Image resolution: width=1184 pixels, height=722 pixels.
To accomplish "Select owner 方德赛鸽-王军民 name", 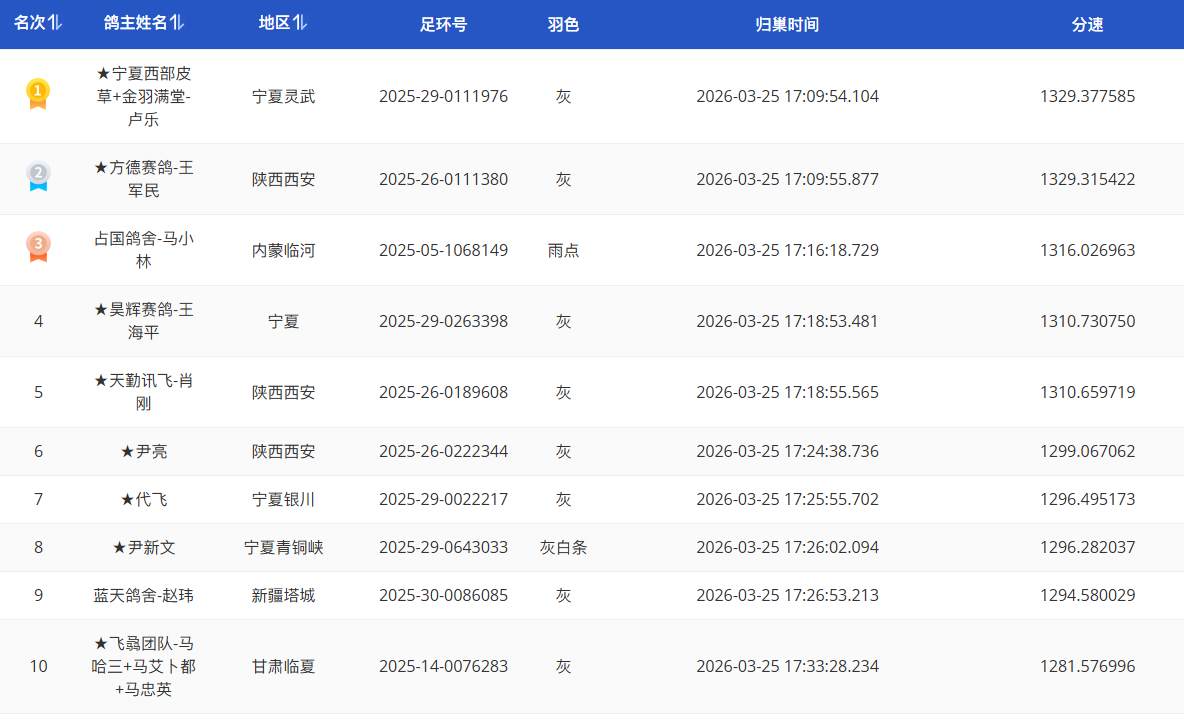I will [x=144, y=179].
